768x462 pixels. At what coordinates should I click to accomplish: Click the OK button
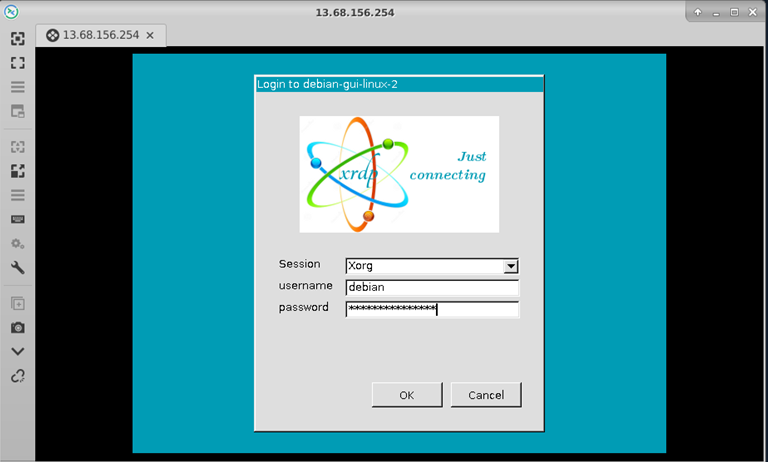[x=407, y=395]
